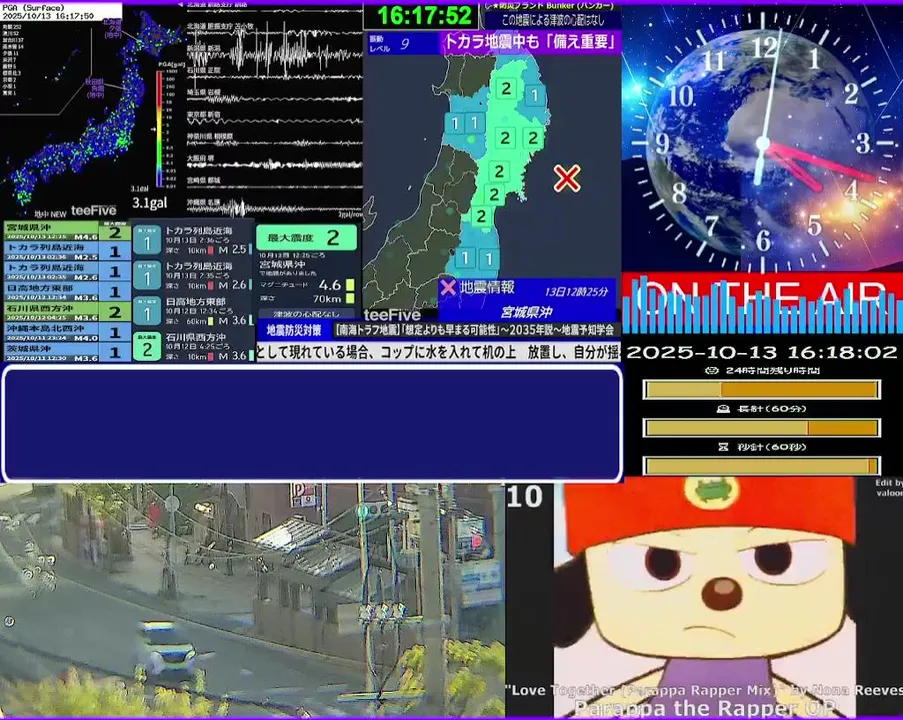Click the green digital clock reading 16:17:52
This screenshot has height=720, width=903.
(x=425, y=16)
